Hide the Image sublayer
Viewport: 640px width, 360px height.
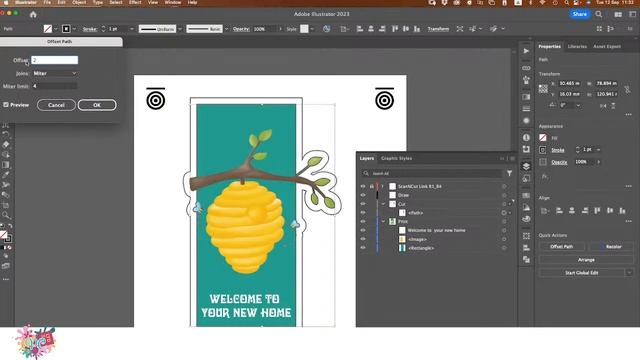363,239
